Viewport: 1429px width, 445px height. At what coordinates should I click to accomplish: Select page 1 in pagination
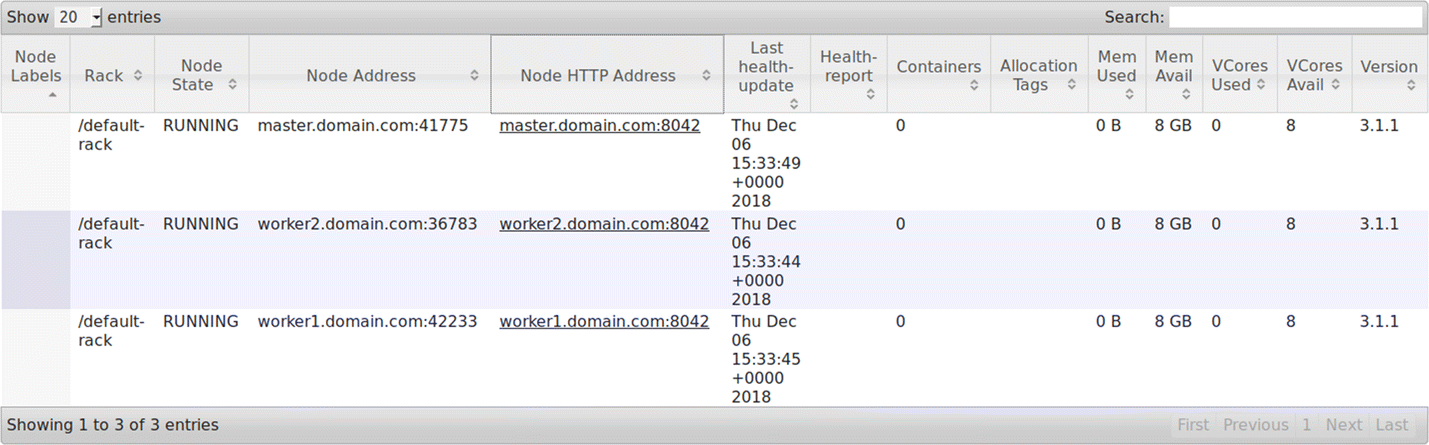1306,425
